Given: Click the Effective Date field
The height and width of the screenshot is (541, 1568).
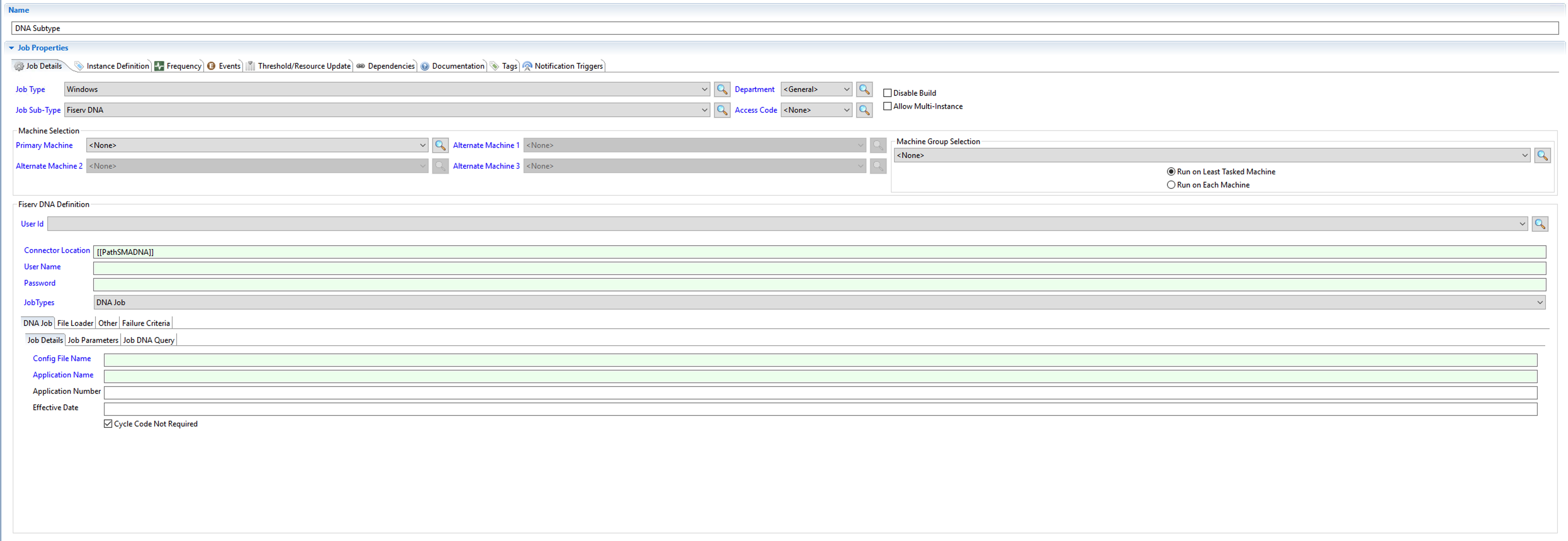Looking at the screenshot, I should click(x=820, y=410).
